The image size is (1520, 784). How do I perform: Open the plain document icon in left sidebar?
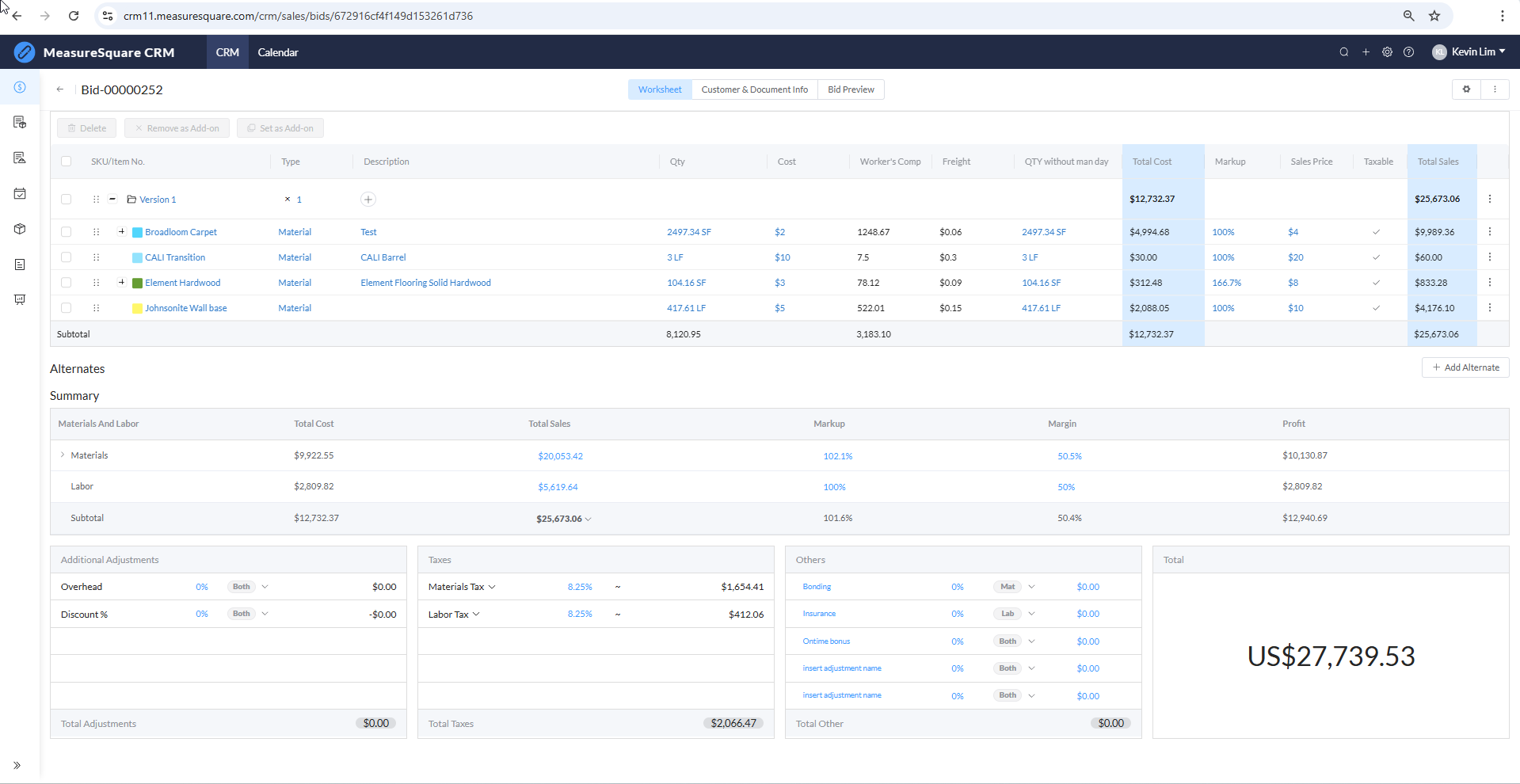pos(20,265)
